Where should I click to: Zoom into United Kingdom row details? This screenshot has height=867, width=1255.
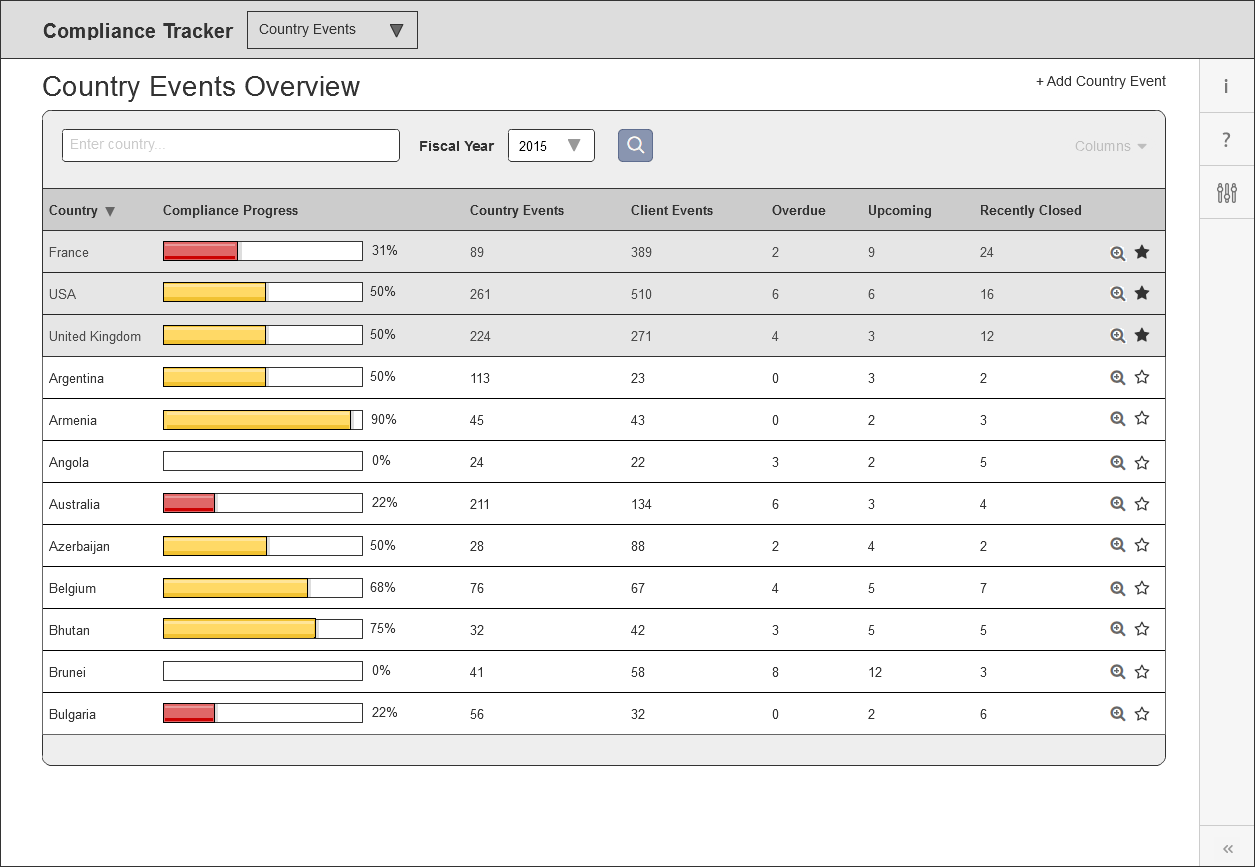click(1118, 336)
